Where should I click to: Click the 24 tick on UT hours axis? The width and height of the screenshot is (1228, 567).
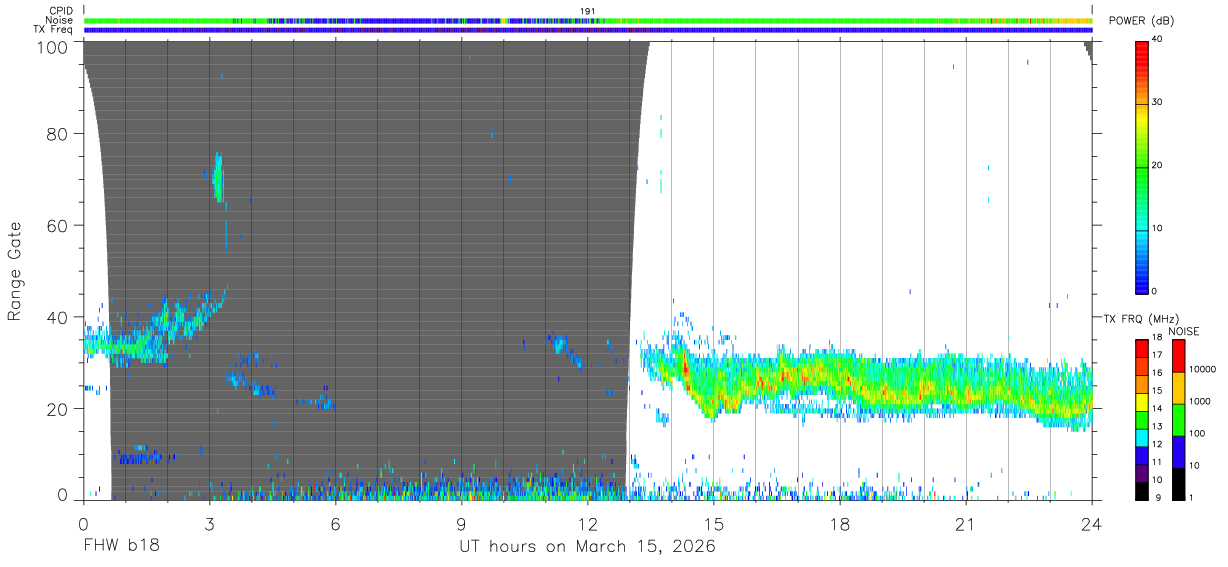pos(1091,523)
